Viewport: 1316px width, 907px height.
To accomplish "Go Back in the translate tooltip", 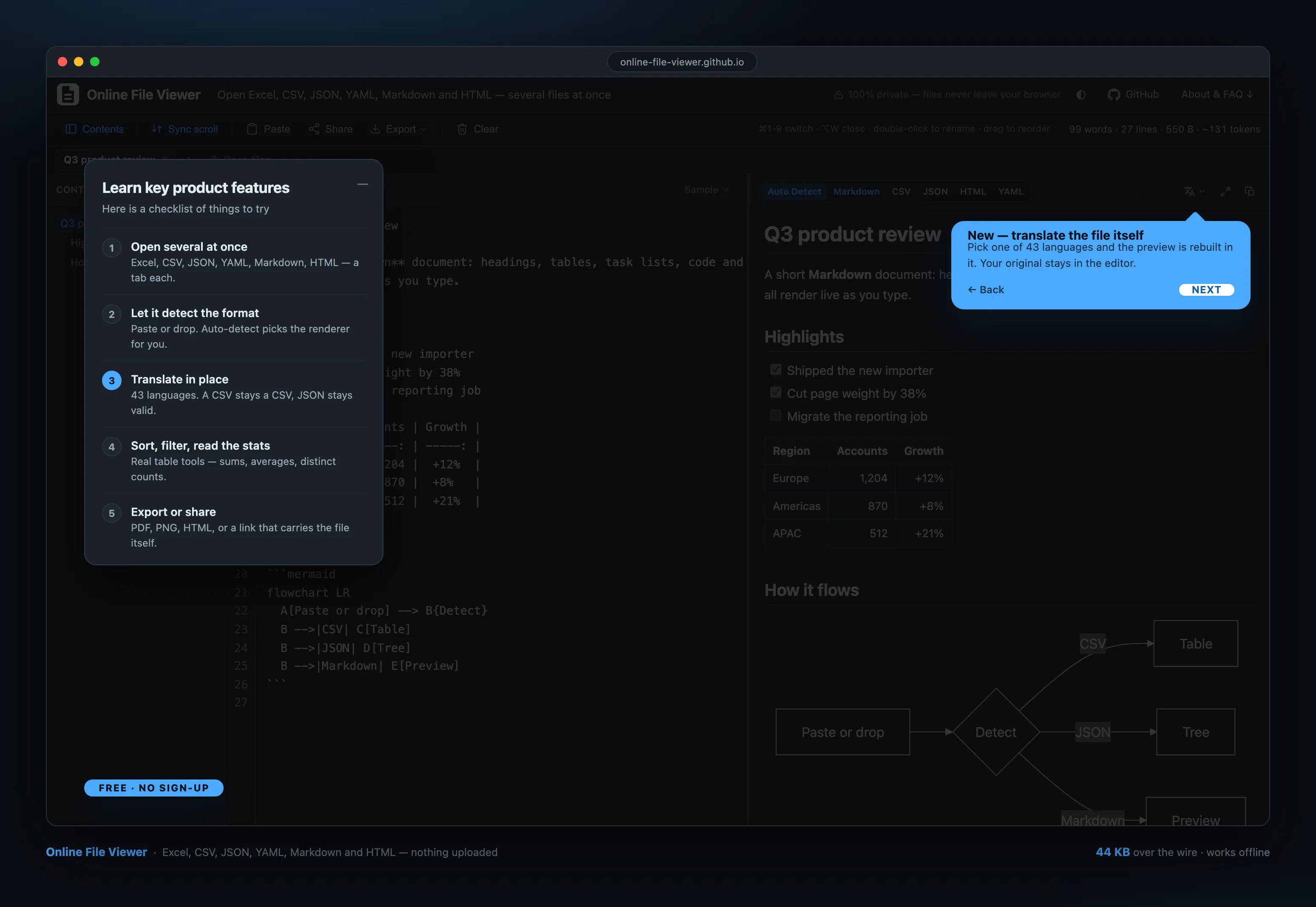I will 986,290.
